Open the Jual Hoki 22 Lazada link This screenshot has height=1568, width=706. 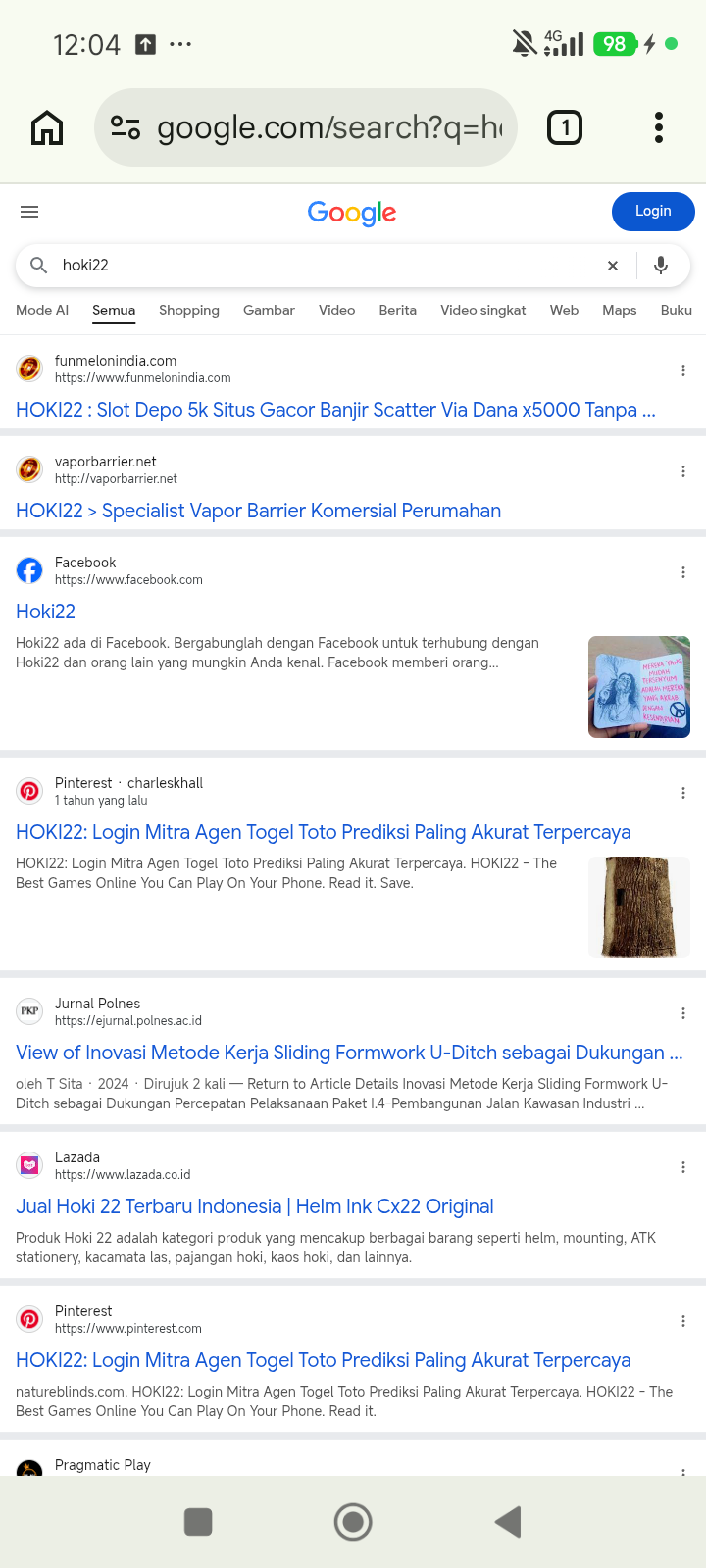(255, 1206)
